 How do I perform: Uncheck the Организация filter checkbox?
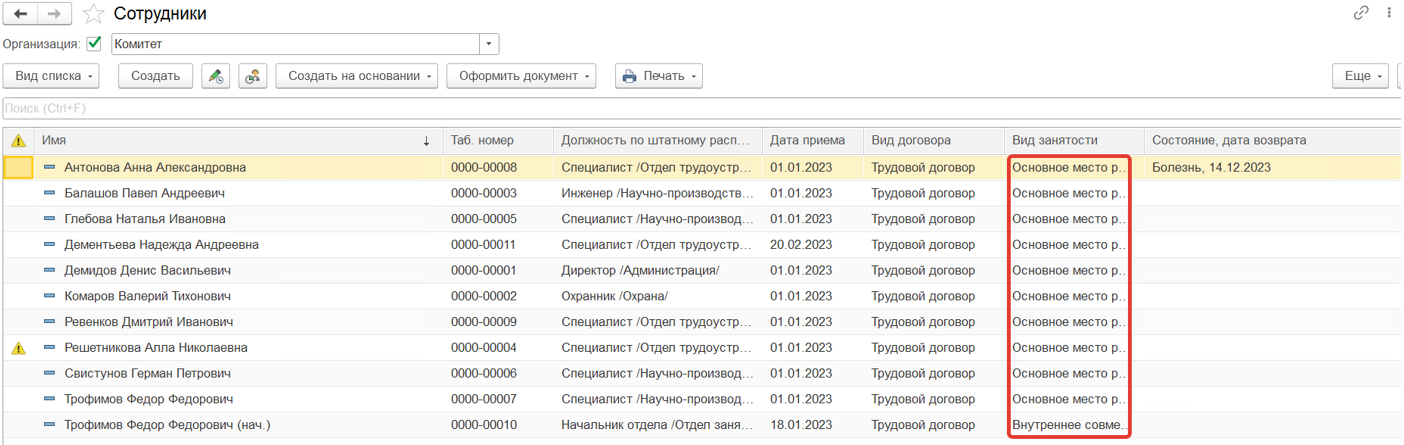[95, 44]
